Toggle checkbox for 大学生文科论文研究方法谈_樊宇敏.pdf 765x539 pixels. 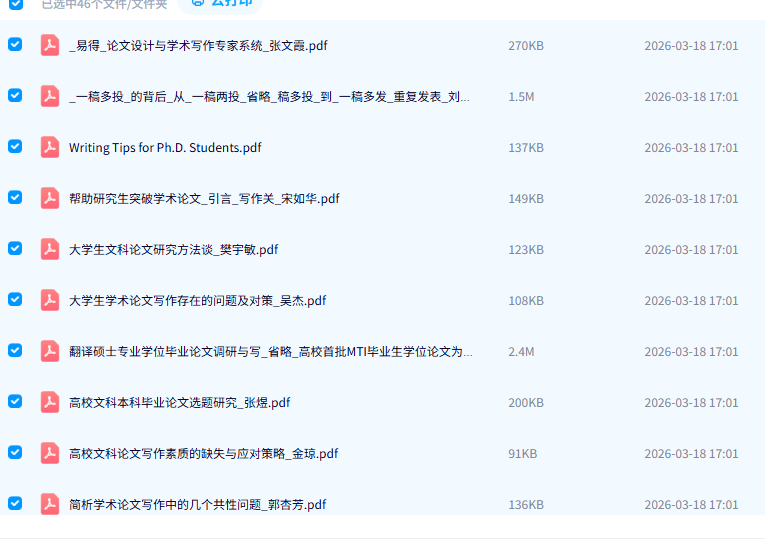15,248
